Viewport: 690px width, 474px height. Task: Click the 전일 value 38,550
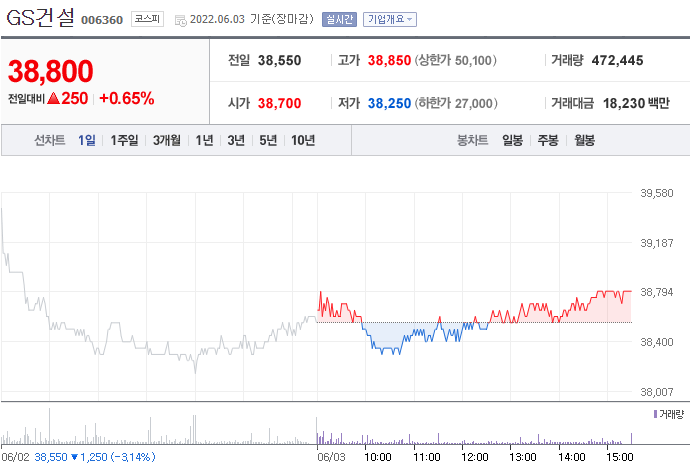279,60
